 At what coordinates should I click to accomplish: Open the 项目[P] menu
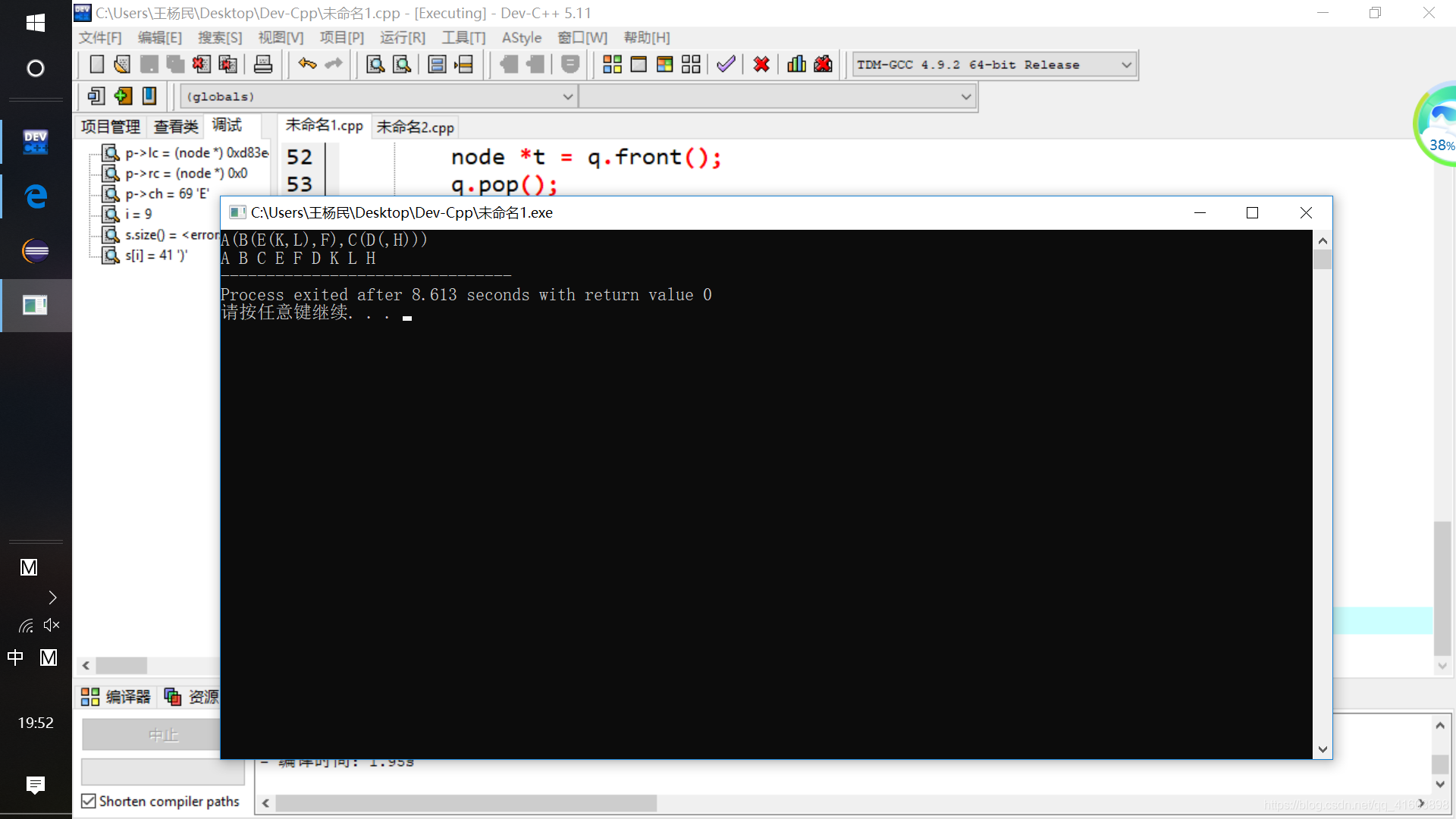tap(342, 38)
